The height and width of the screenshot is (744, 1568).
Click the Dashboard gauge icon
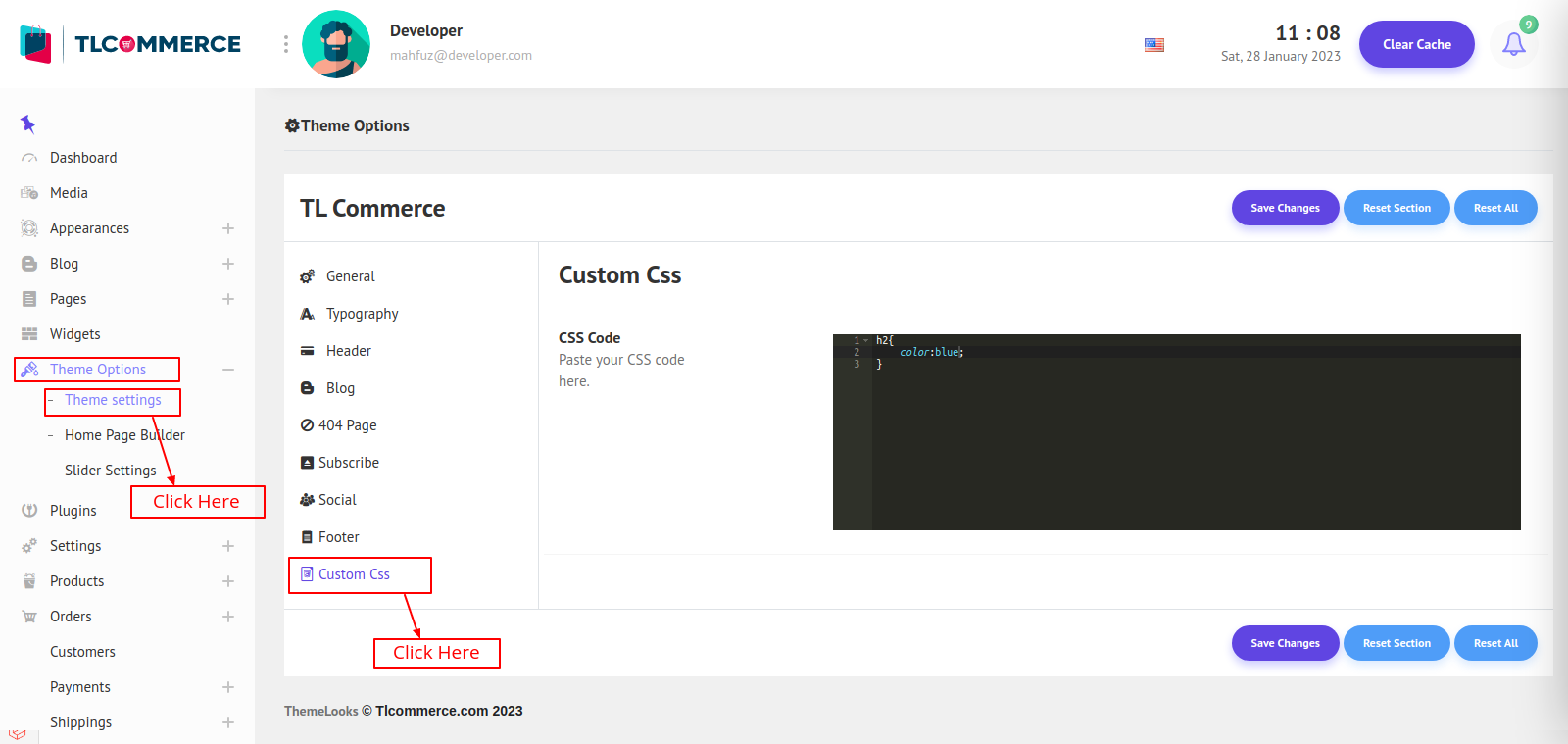(x=29, y=158)
